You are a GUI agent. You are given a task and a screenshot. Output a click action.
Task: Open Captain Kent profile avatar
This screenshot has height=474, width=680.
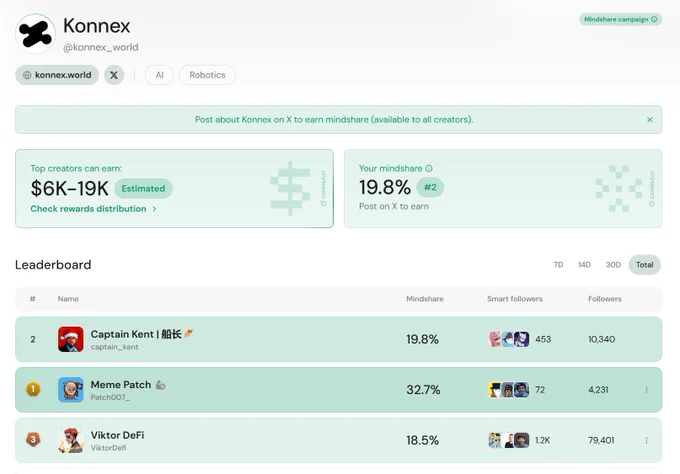click(71, 339)
